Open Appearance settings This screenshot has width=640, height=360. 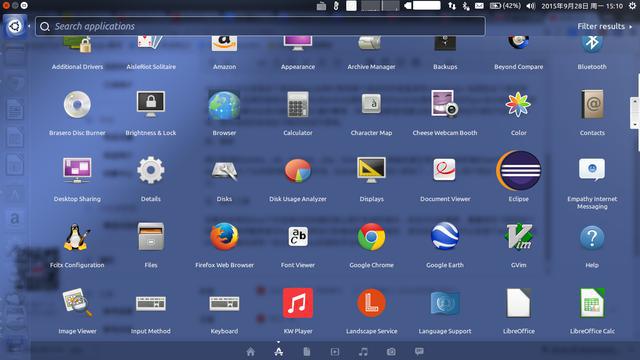[298, 43]
